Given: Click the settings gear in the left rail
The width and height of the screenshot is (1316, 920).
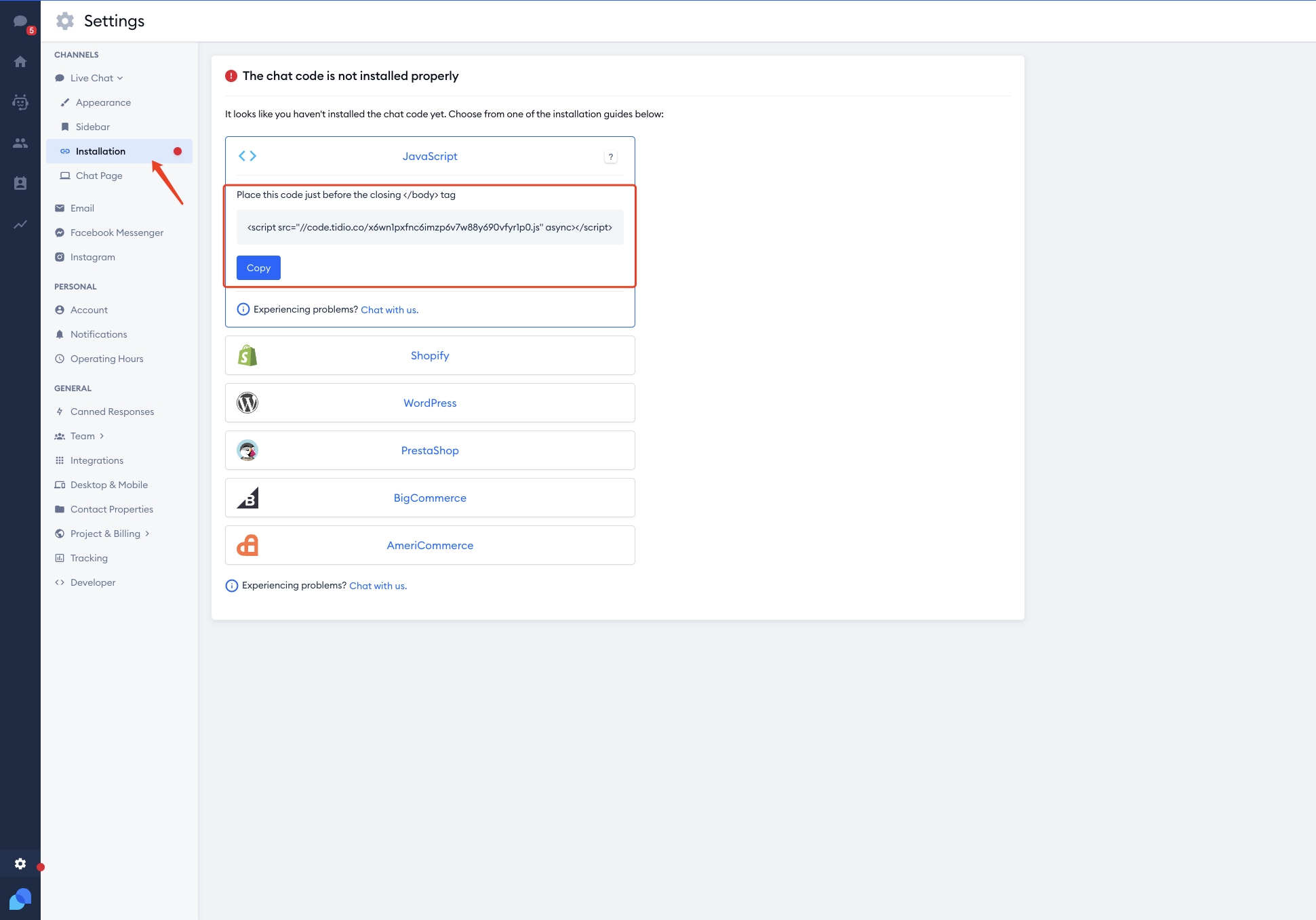Looking at the screenshot, I should pyautogui.click(x=20, y=864).
